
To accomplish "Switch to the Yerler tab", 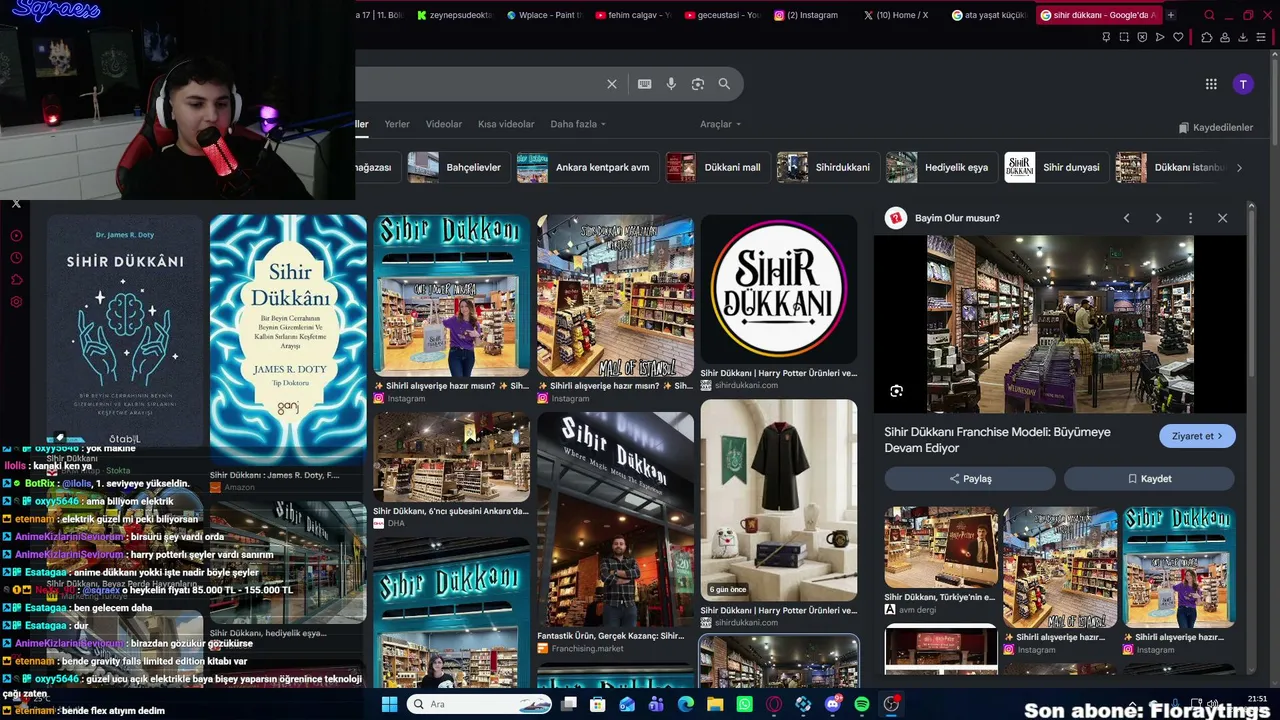I will click(x=397, y=124).
